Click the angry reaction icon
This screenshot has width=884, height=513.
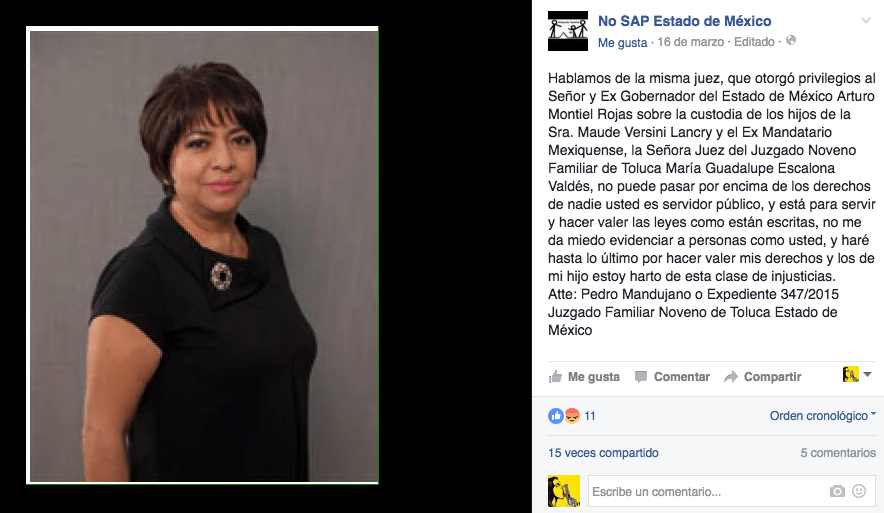(x=572, y=416)
